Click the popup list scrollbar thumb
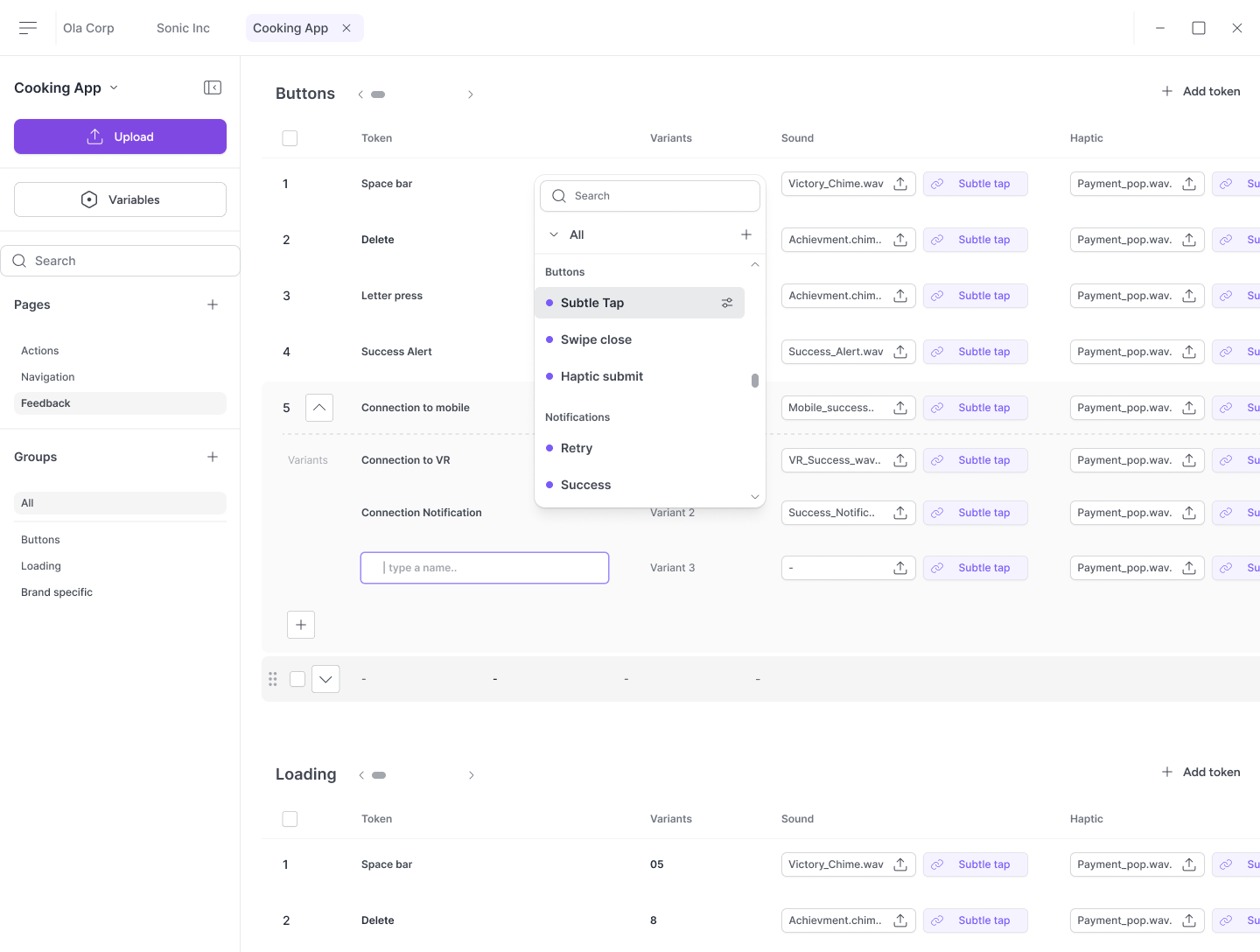 [x=755, y=381]
